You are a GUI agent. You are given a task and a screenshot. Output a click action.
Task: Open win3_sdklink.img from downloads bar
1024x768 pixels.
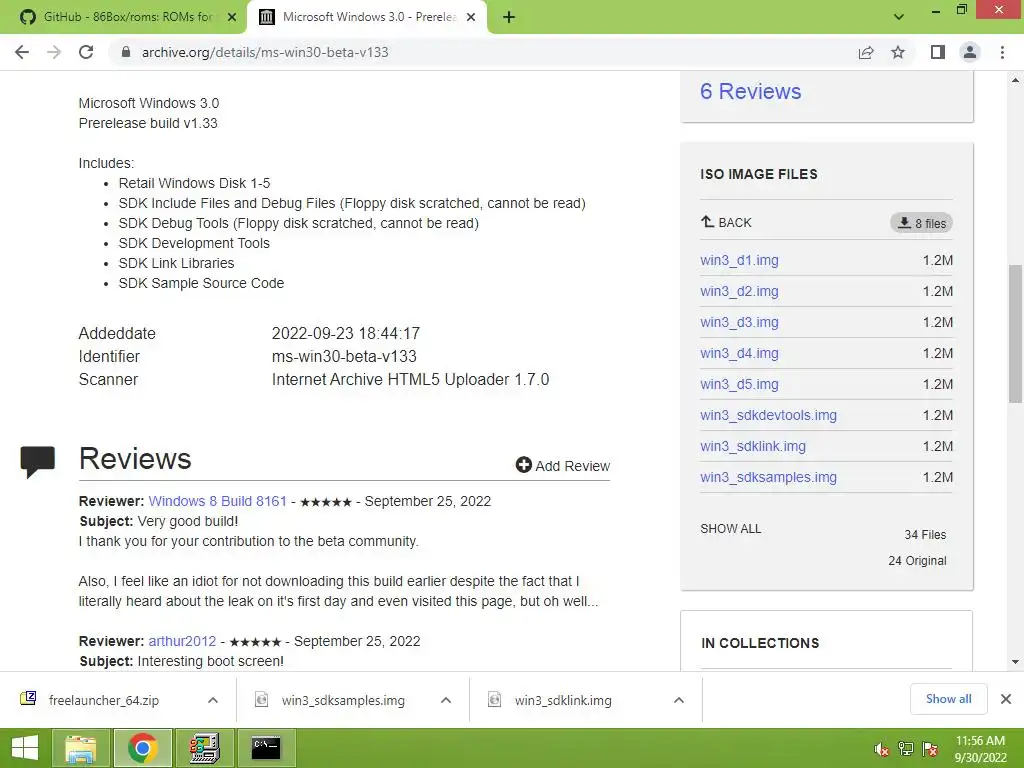coord(563,700)
